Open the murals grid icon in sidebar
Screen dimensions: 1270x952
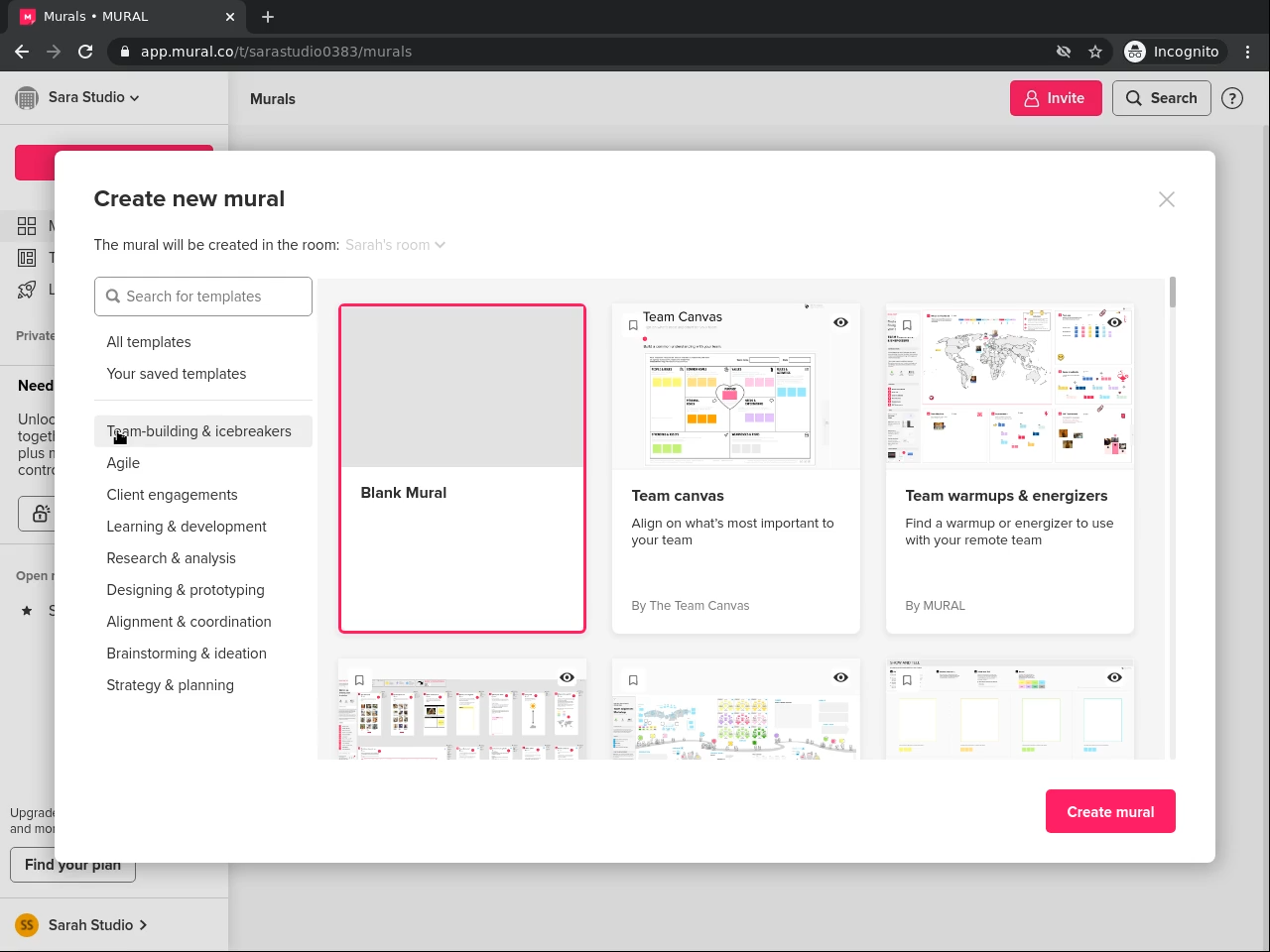27,226
